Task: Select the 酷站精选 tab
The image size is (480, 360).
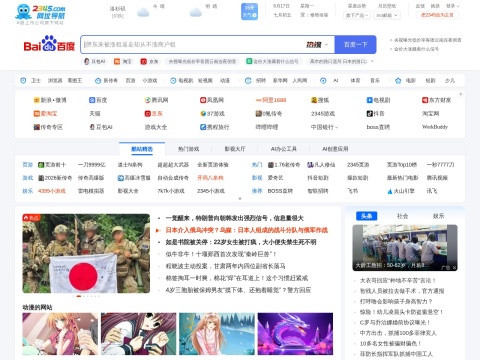Action: point(142,149)
